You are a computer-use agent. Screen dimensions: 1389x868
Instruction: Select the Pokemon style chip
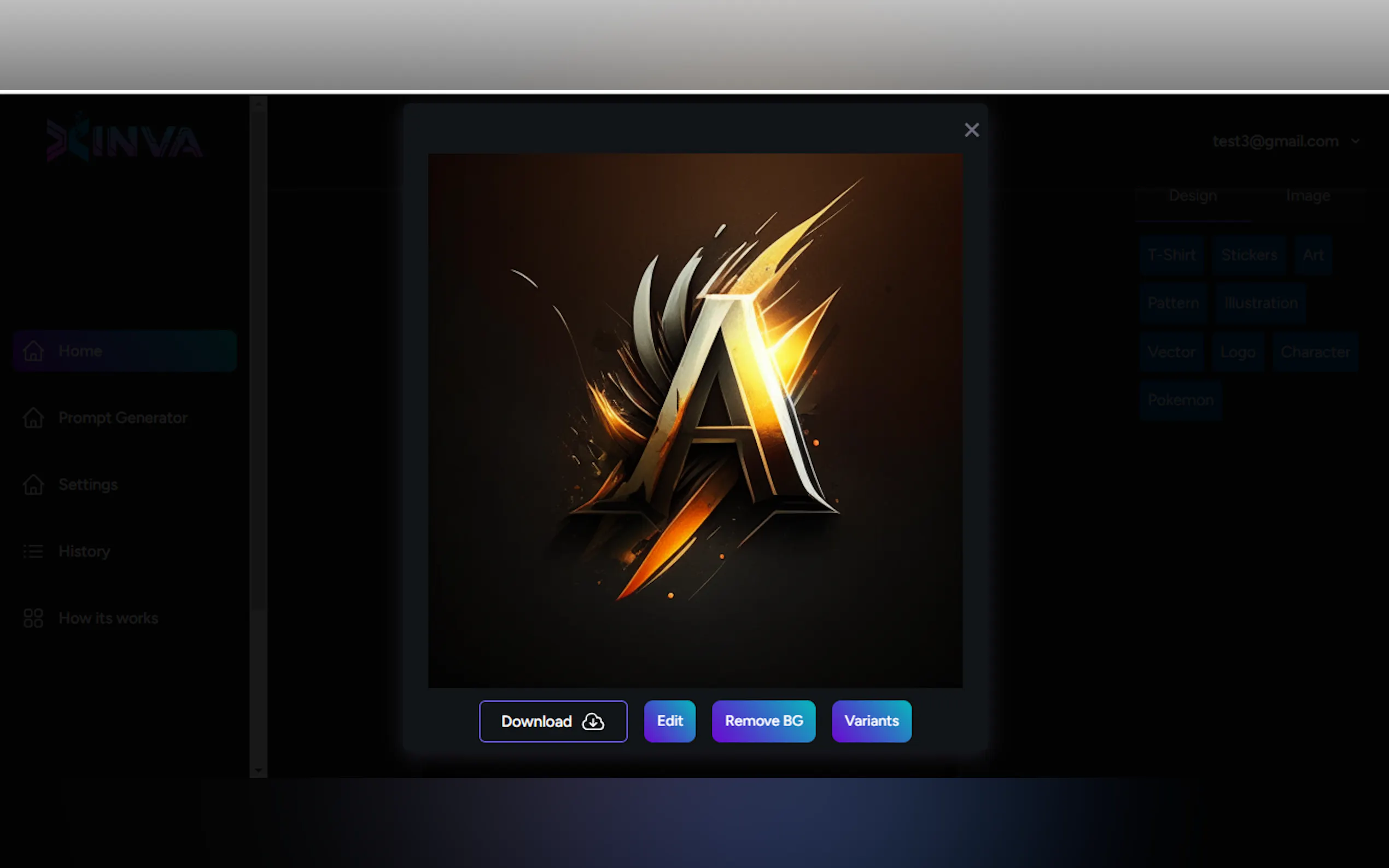(1180, 400)
